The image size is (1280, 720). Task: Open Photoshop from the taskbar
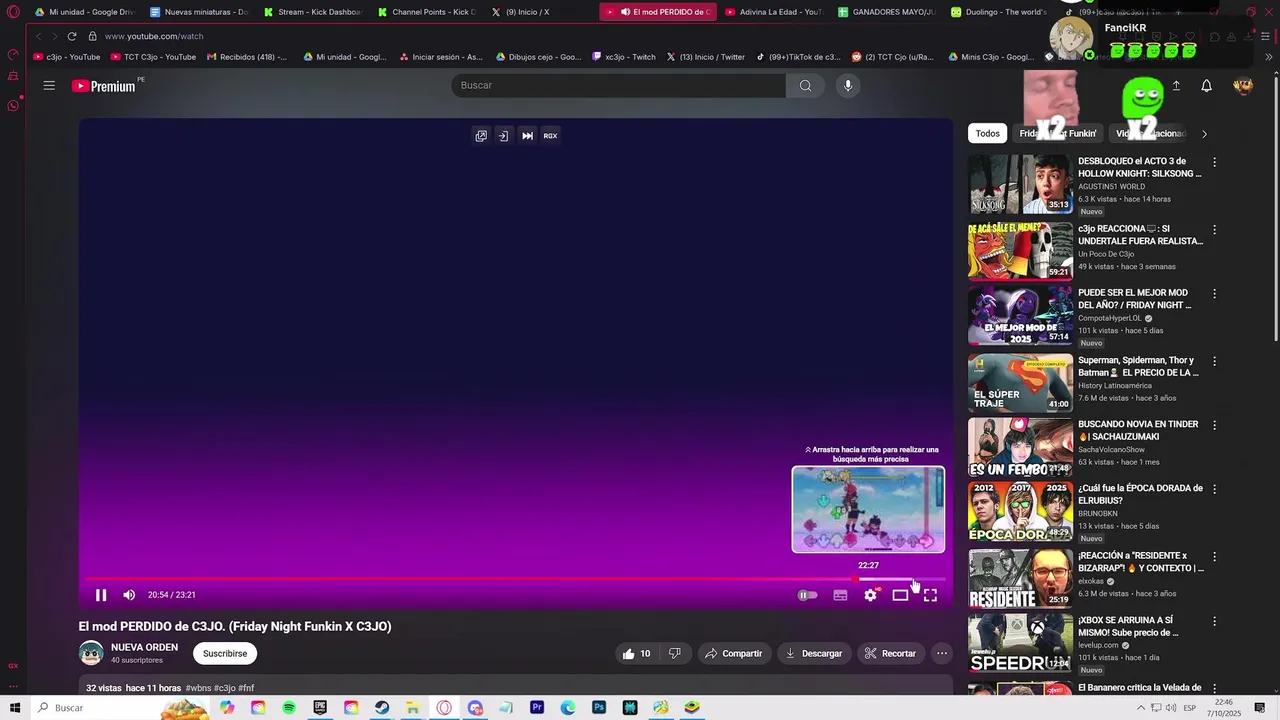[x=599, y=708]
